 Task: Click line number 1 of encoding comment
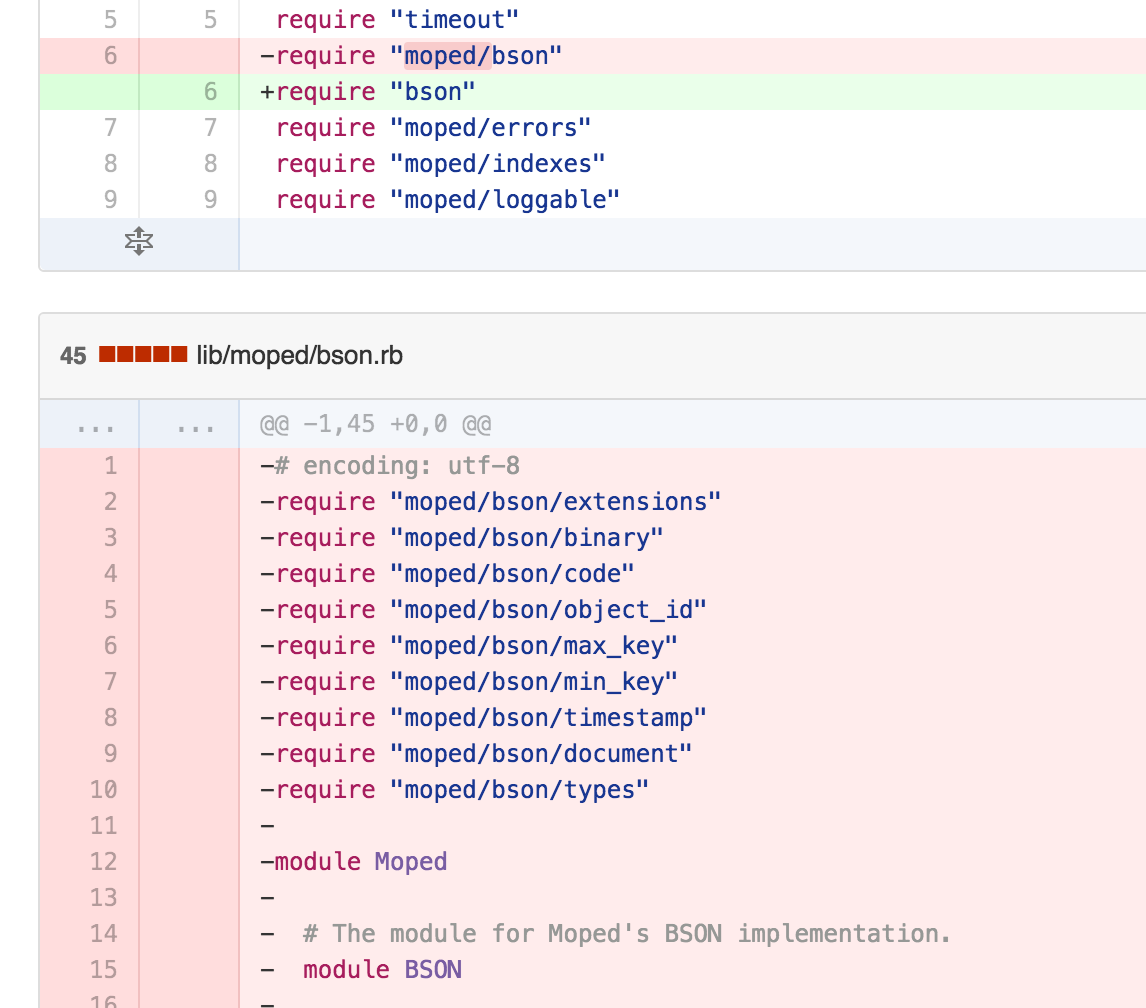110,466
